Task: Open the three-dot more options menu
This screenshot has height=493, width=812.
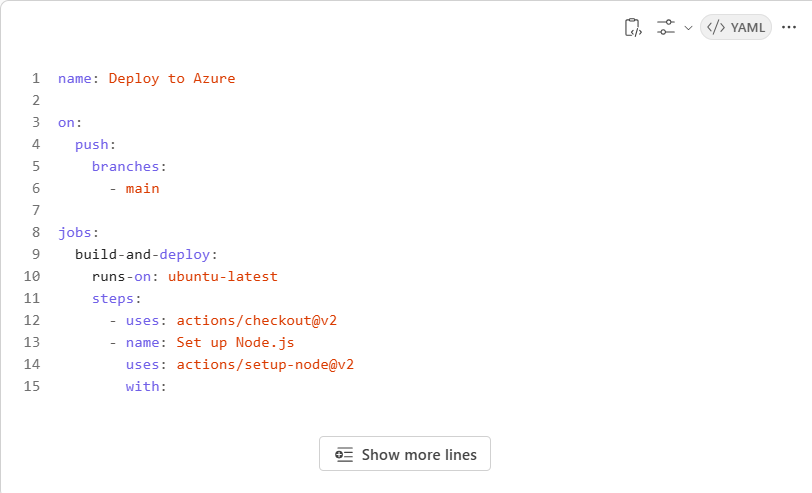Action: (789, 27)
